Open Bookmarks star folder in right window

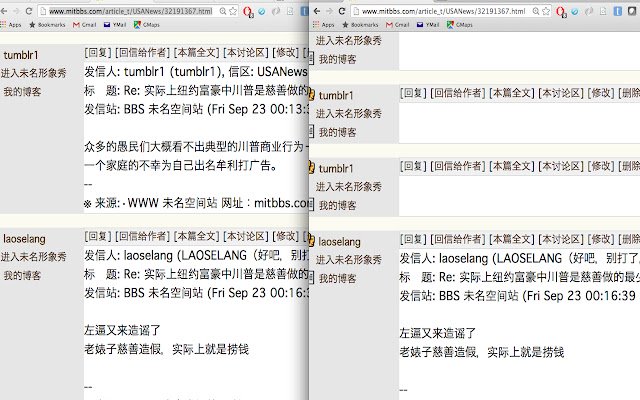[x=360, y=25]
